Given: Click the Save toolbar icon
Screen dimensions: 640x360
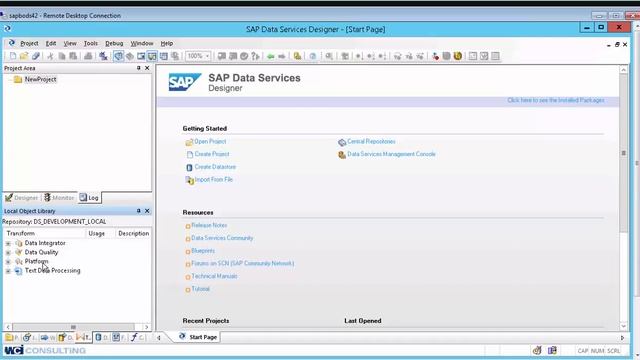Looking at the screenshot, I should 36,56.
